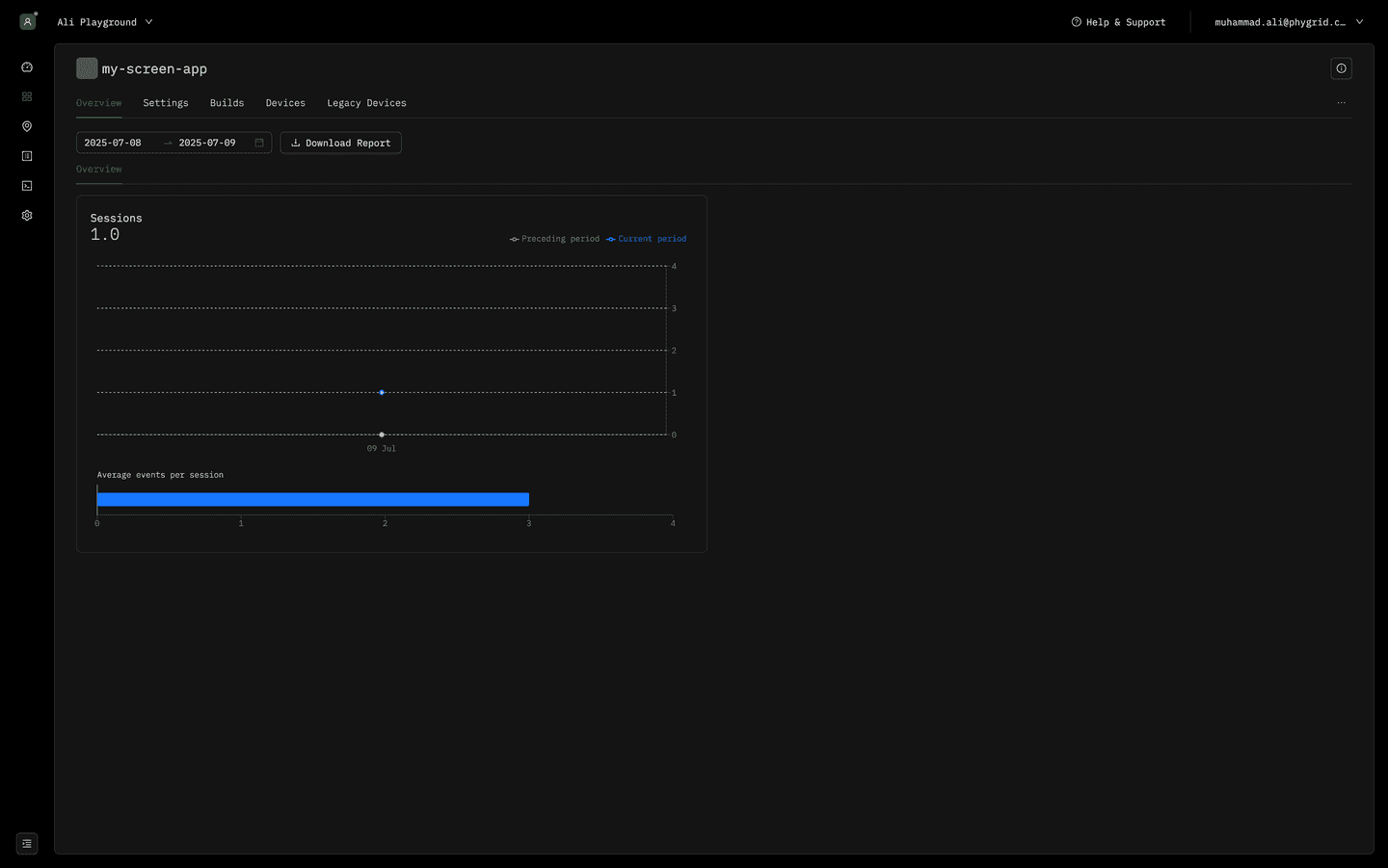Open the terminal console icon in sidebar

coord(26,185)
